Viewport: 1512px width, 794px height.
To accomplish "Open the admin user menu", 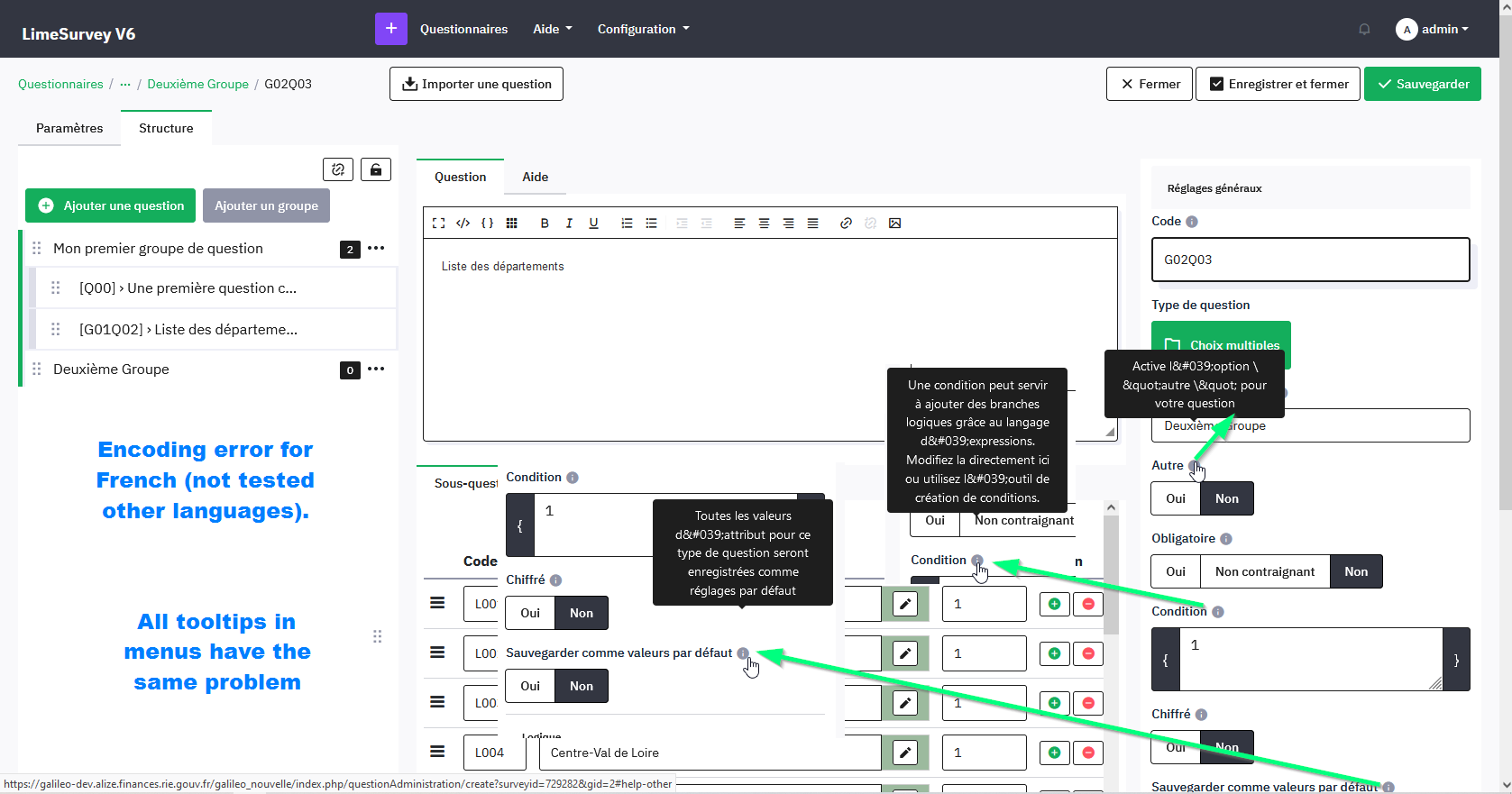I will tap(1433, 30).
